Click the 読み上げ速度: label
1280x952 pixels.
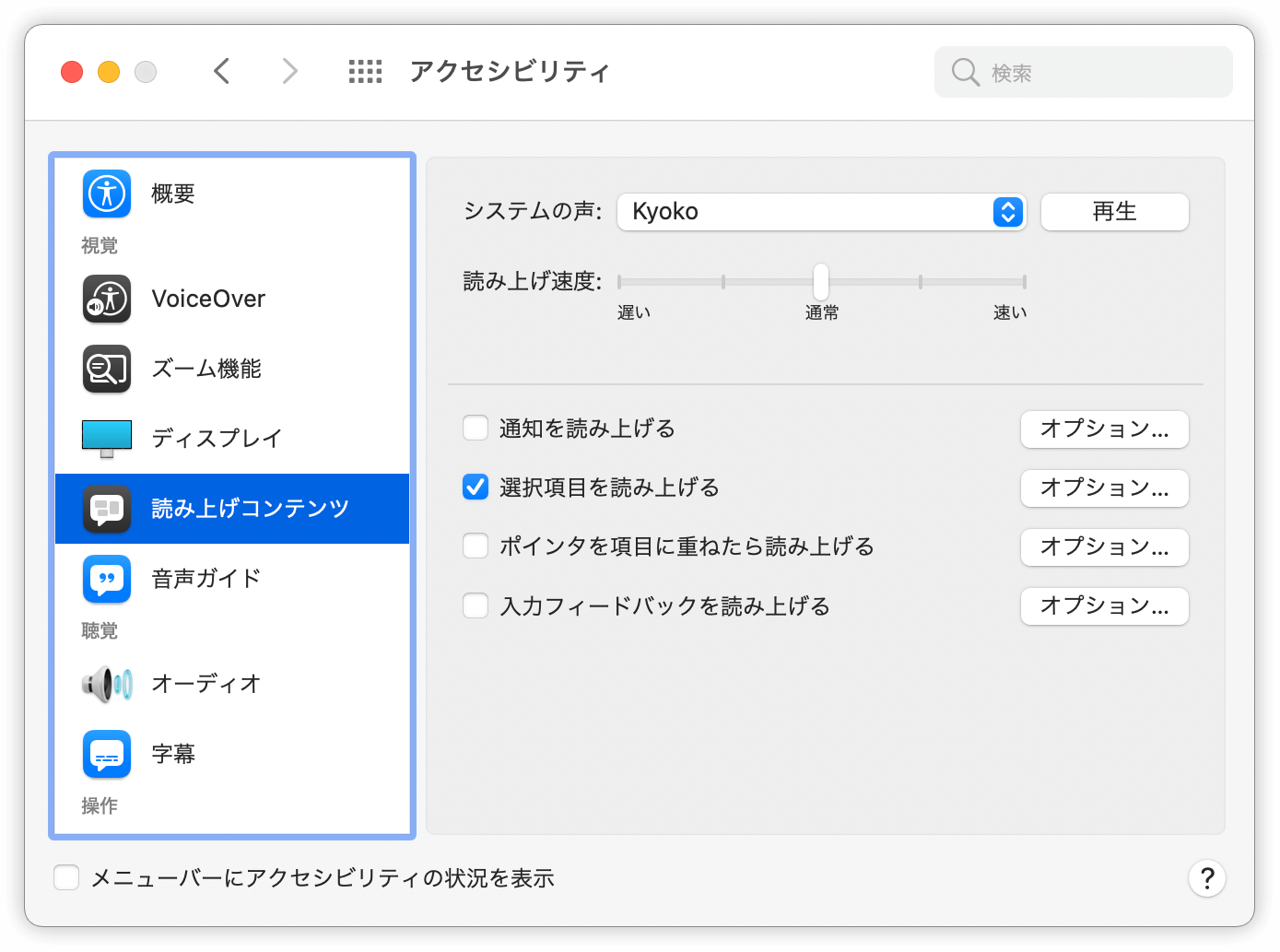[x=533, y=282]
